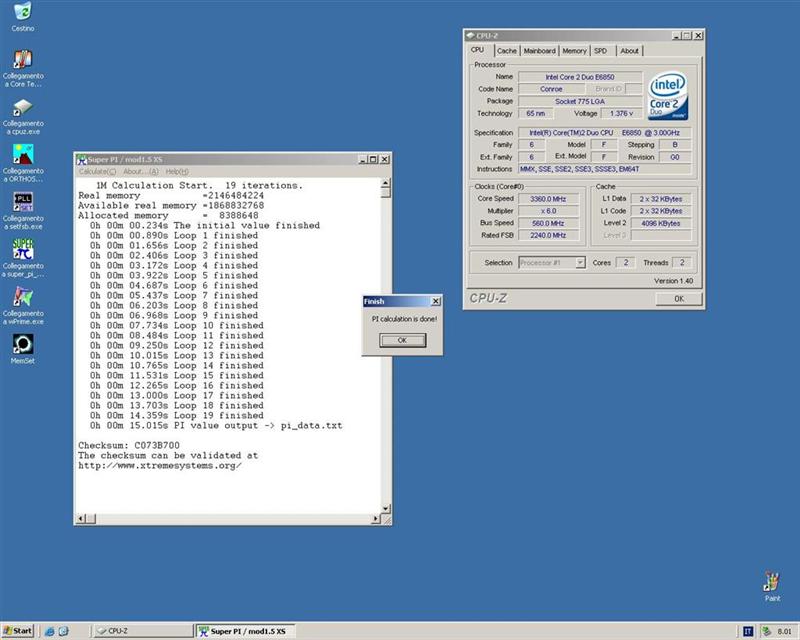
Task: Click OK in the Finish dialog
Action: 403,340
